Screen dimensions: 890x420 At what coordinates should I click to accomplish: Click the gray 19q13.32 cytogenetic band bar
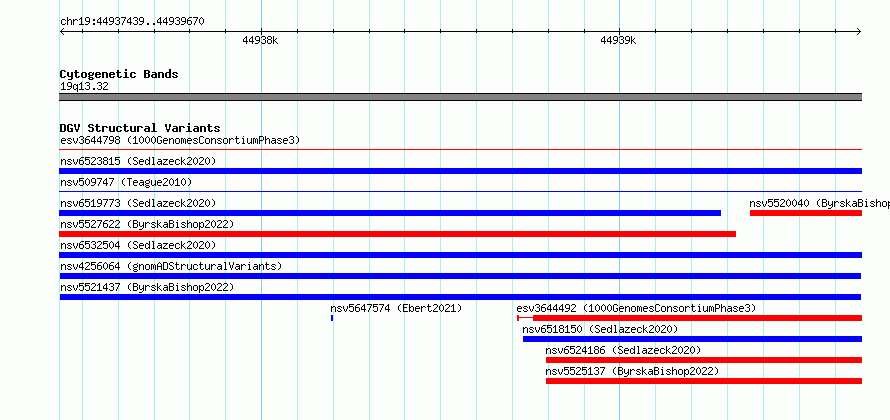click(460, 97)
